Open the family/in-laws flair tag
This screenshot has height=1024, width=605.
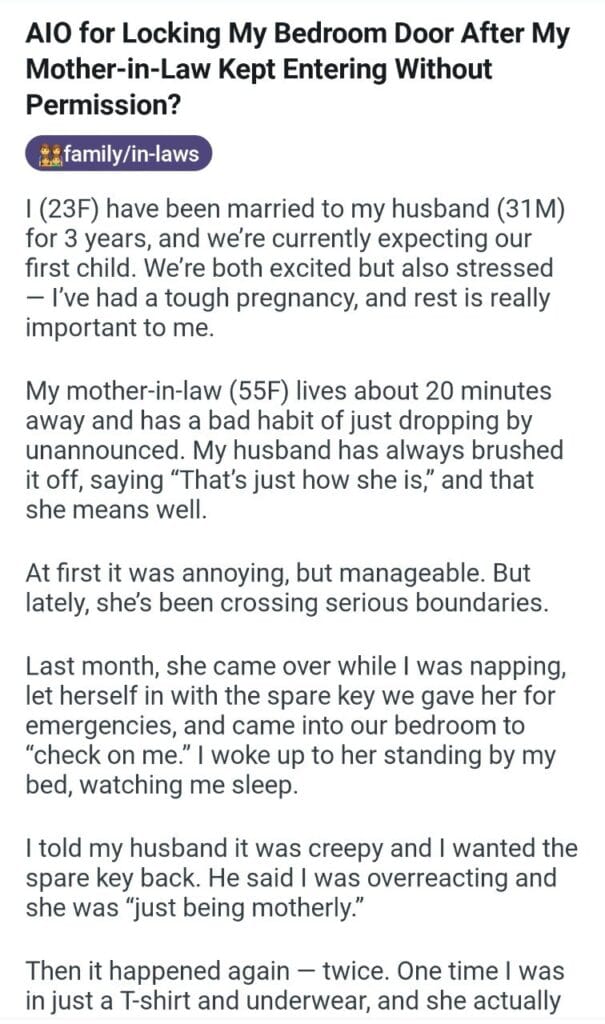(x=120, y=155)
